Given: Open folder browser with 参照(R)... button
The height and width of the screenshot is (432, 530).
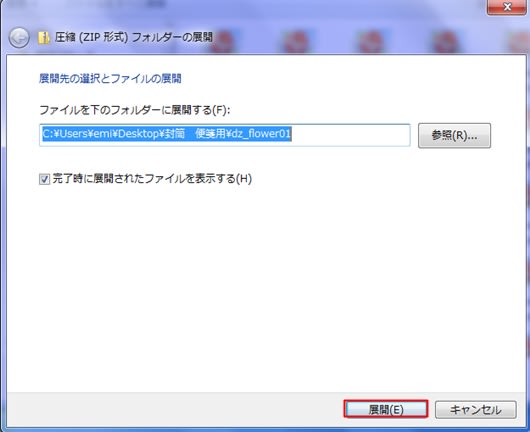Looking at the screenshot, I should point(454,136).
